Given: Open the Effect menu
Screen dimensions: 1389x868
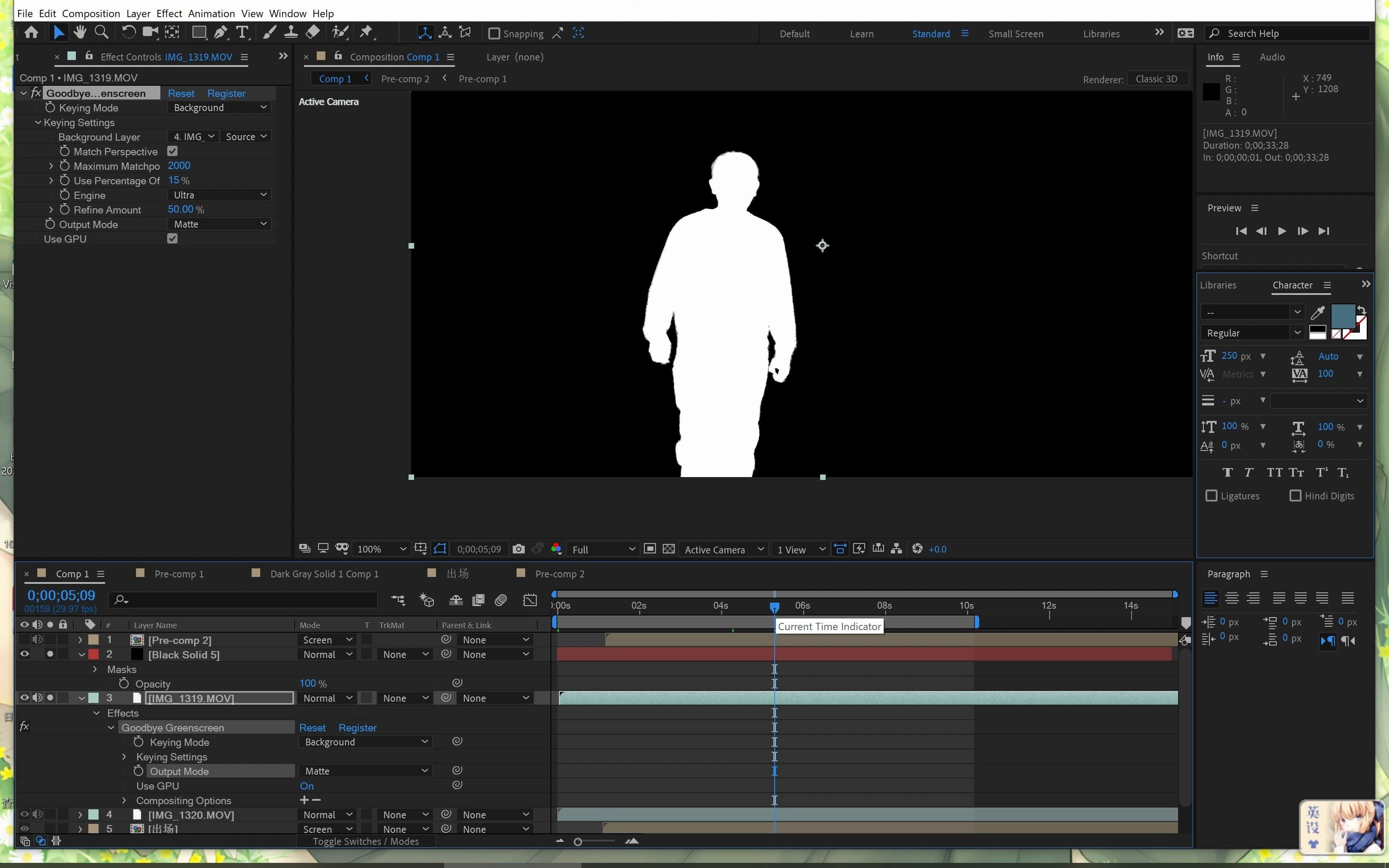Looking at the screenshot, I should pyautogui.click(x=169, y=13).
